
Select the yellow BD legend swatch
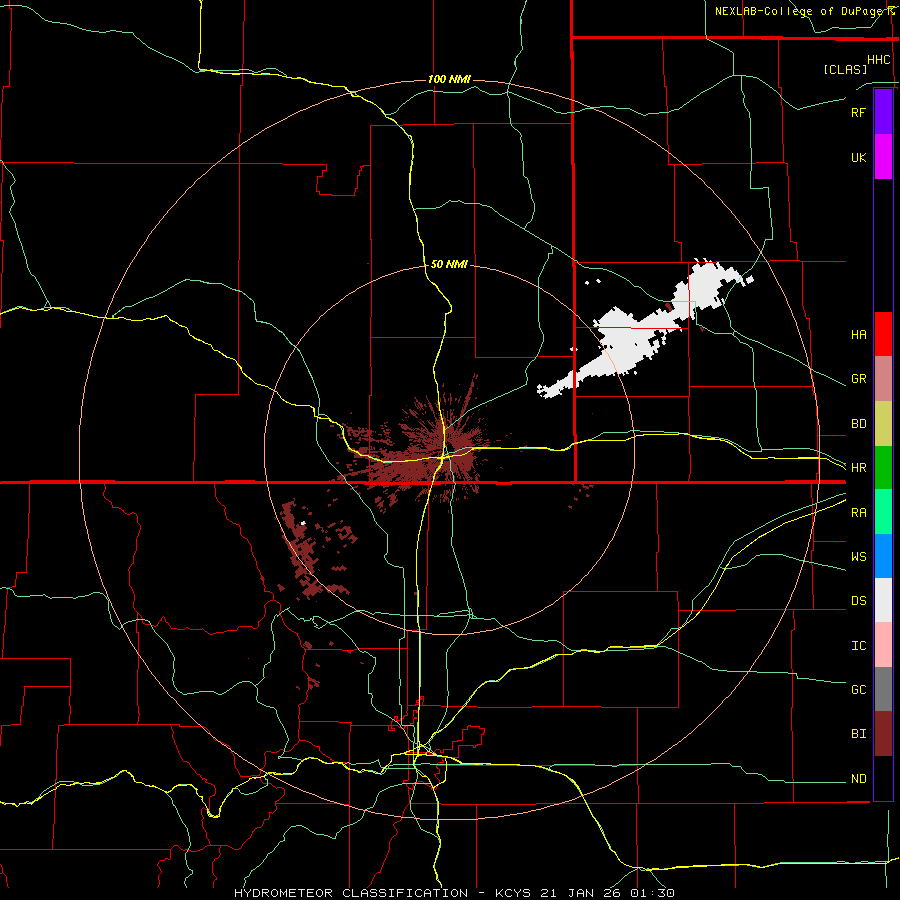(883, 424)
